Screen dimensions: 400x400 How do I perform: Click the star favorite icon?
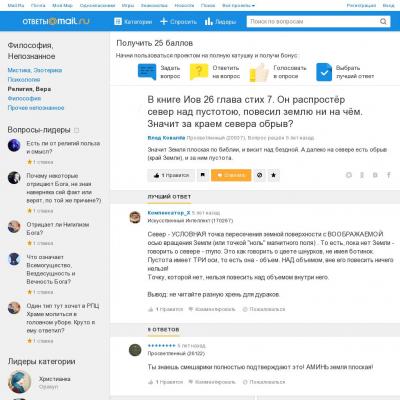[x=273, y=175]
